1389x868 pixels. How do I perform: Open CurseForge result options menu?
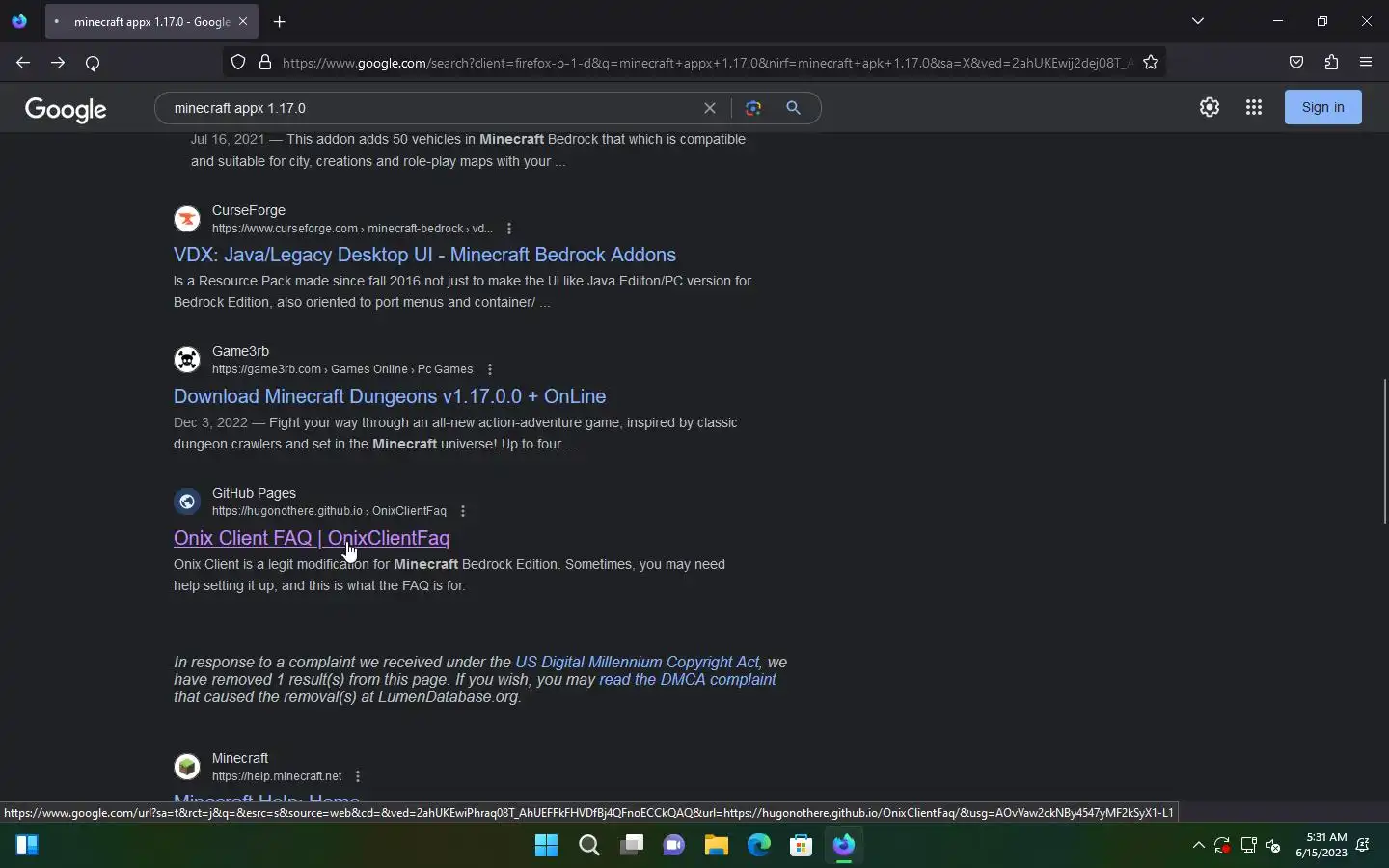509,229
